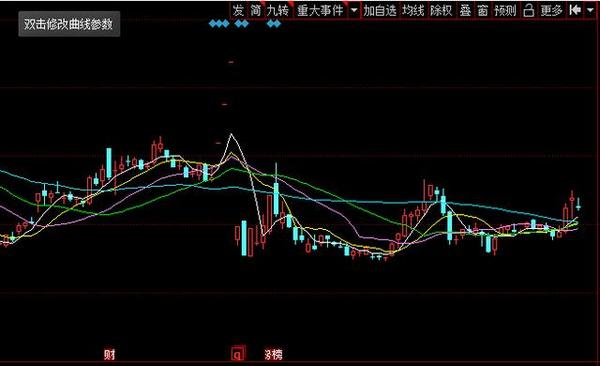Screen dimensions: 600x366
Task: Click the 窗 window button
Action: (x=483, y=10)
